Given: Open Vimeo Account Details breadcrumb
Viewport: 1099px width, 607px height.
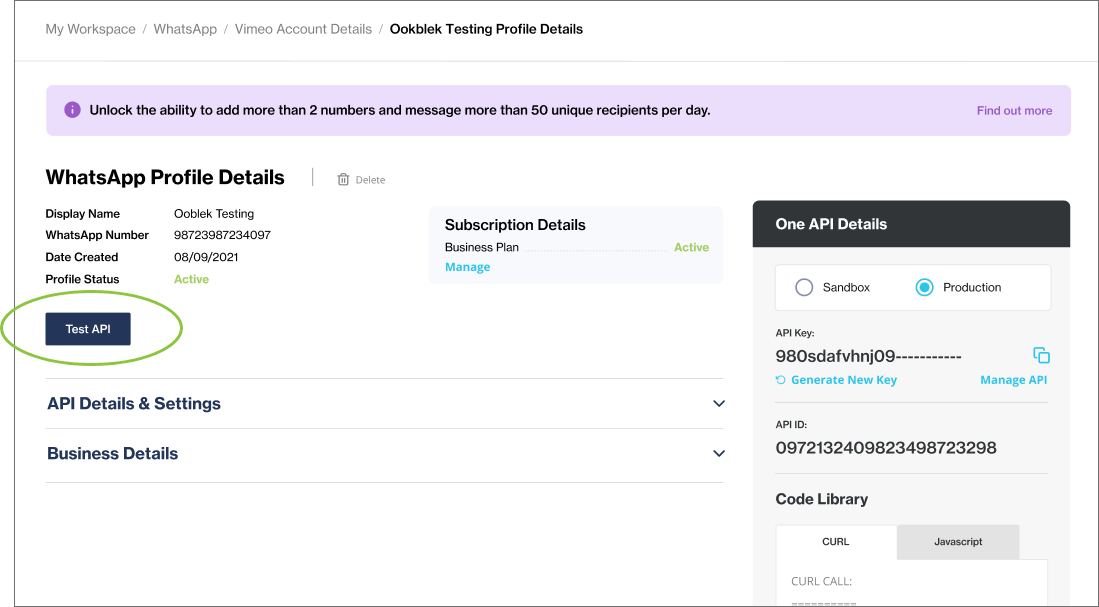Looking at the screenshot, I should click(303, 29).
